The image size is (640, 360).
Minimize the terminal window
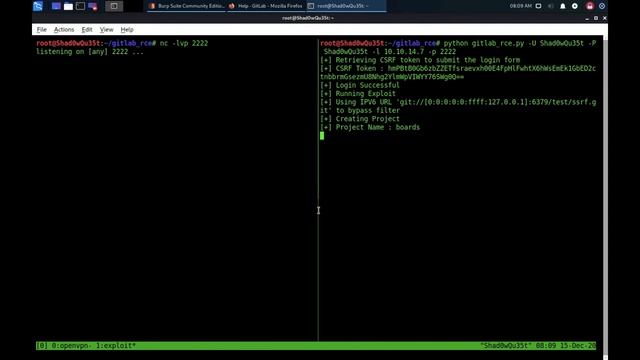click(x=587, y=18)
